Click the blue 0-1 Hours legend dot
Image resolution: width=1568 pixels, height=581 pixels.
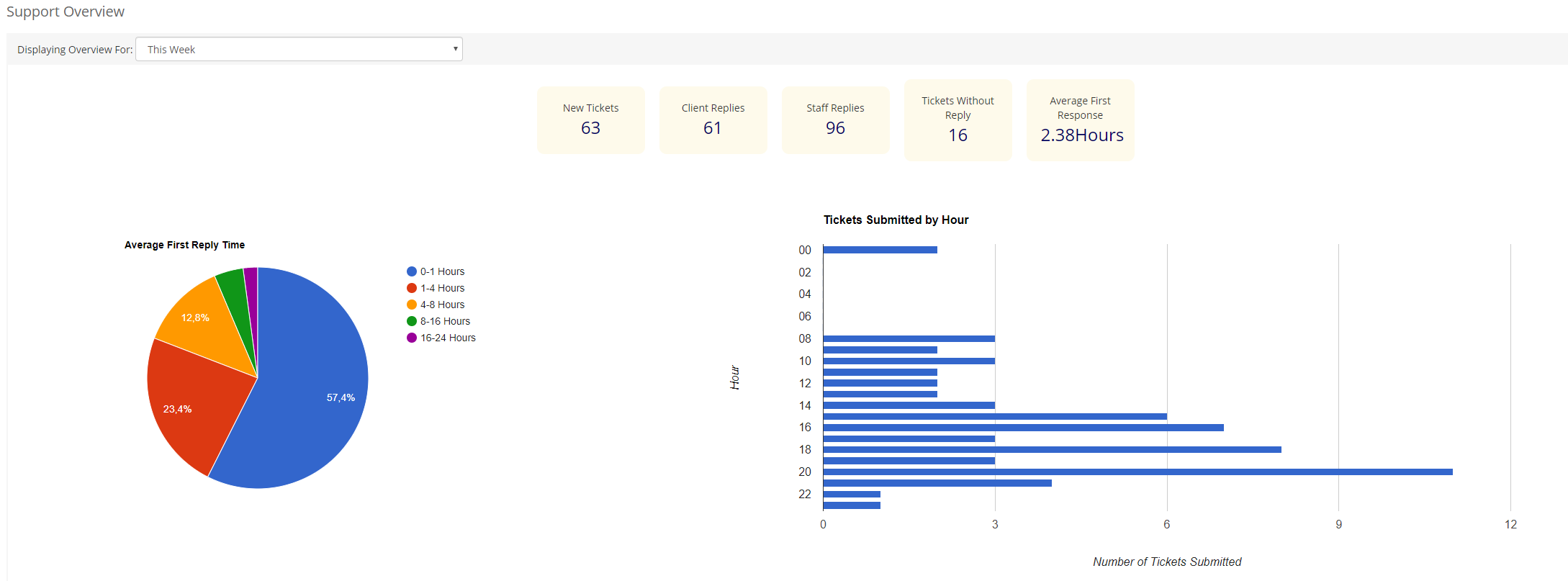tap(412, 271)
